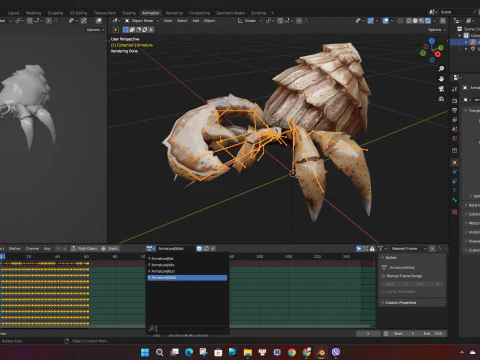This screenshot has width=480, height=360.
Task: Open right viewport Options dropdown
Action: click(437, 30)
